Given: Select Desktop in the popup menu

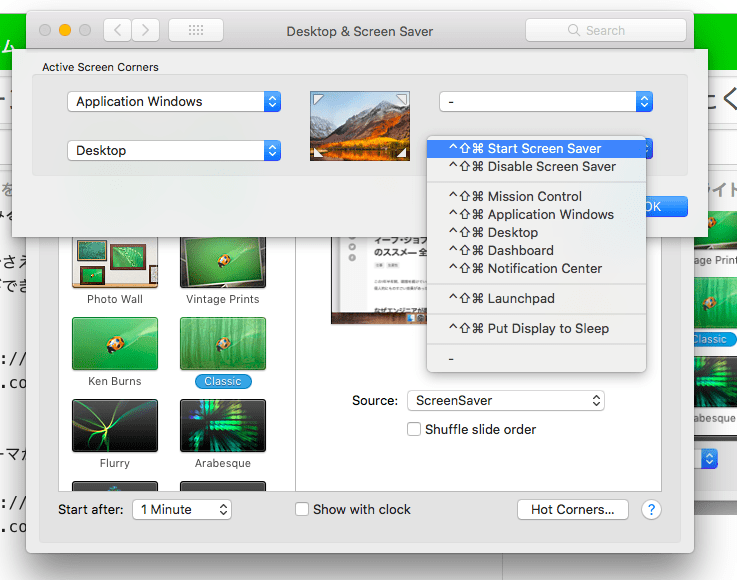Looking at the screenshot, I should pos(536,233).
